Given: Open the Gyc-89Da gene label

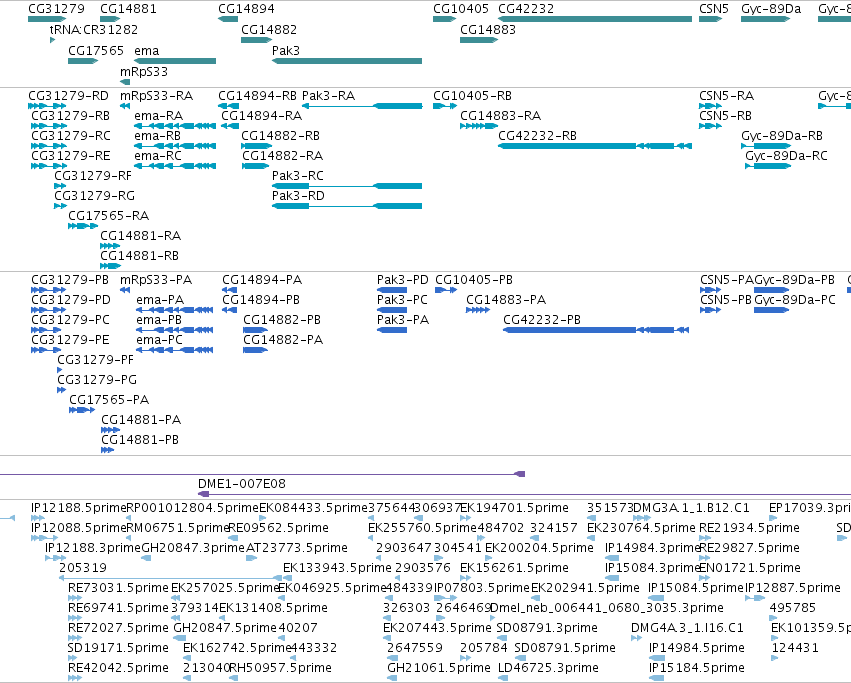Looking at the screenshot, I should click(x=771, y=9).
